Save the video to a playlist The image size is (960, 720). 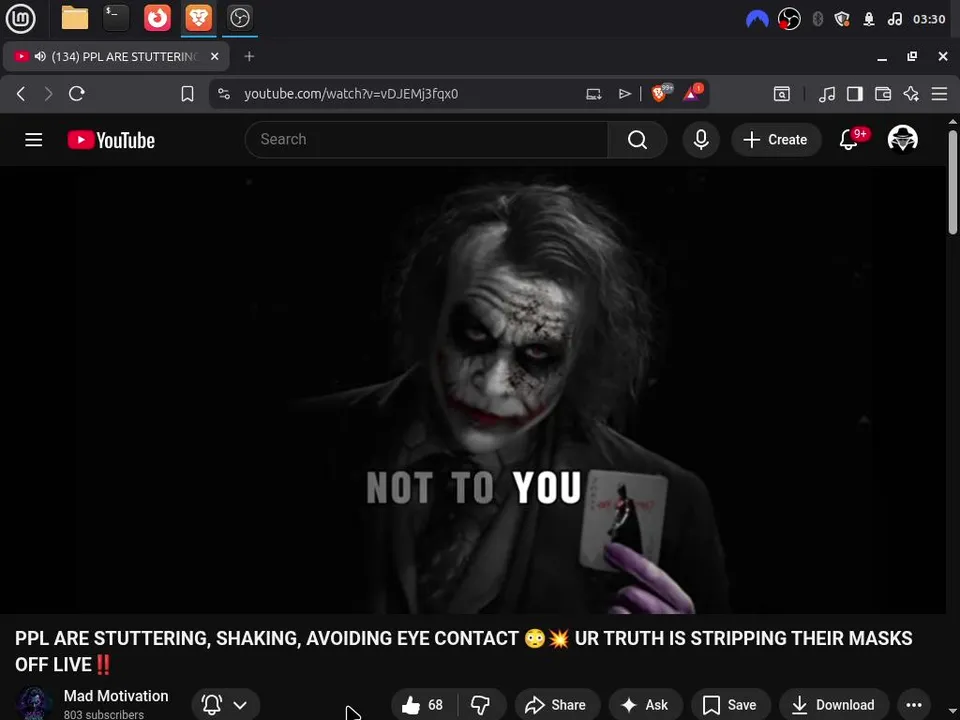point(730,705)
